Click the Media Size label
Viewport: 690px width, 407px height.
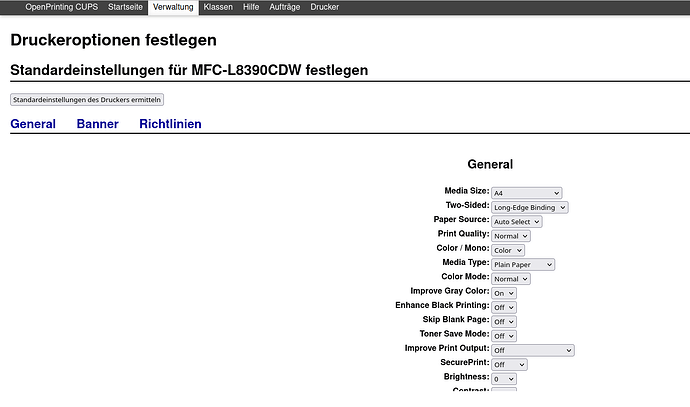(x=467, y=191)
